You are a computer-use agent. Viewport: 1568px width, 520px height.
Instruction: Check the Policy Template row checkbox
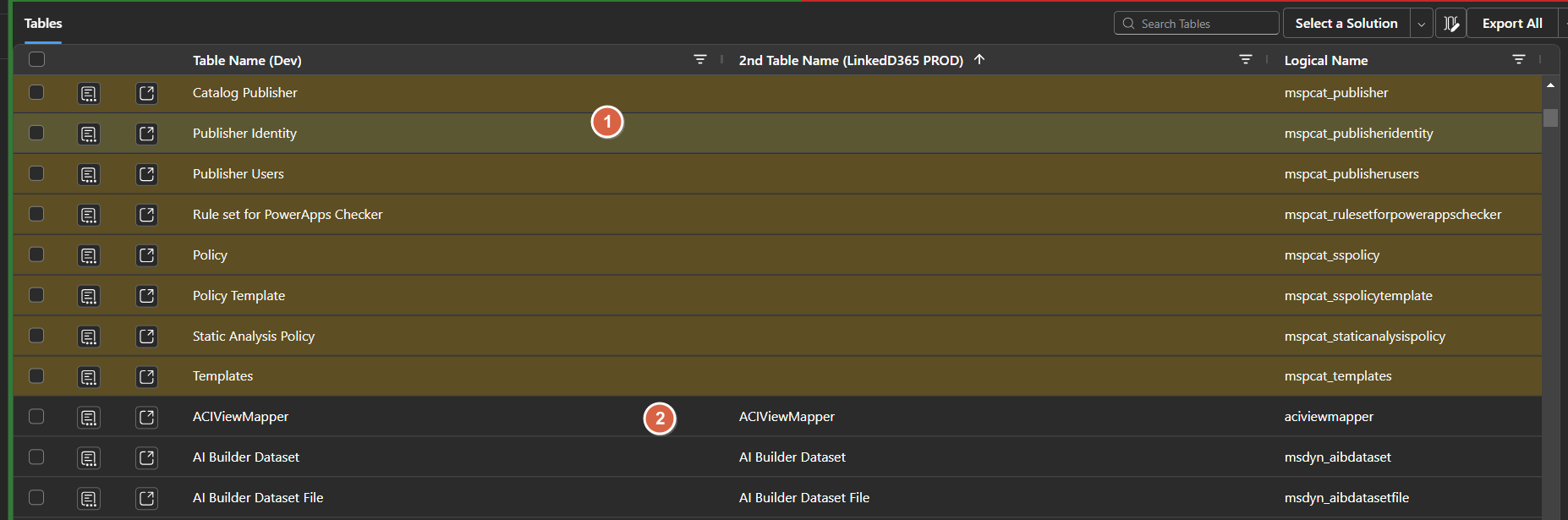pyautogui.click(x=36, y=295)
